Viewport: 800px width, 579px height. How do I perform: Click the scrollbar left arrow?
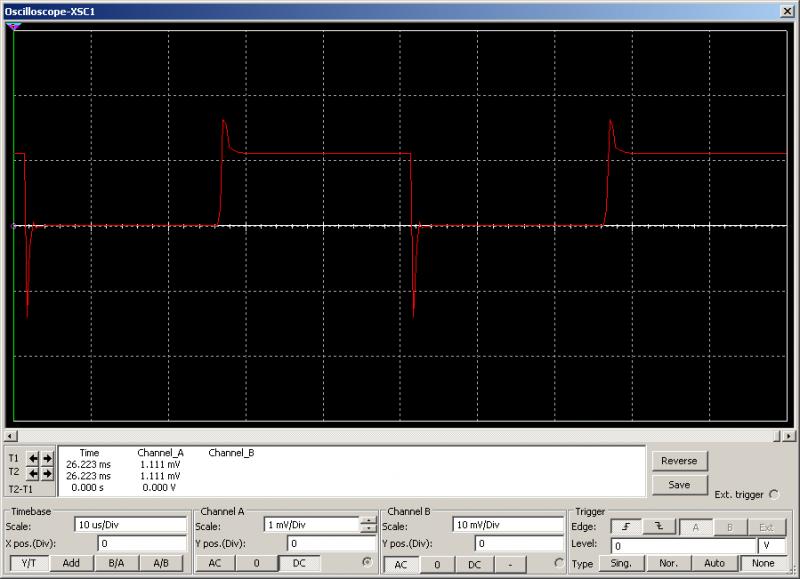coord(11,436)
